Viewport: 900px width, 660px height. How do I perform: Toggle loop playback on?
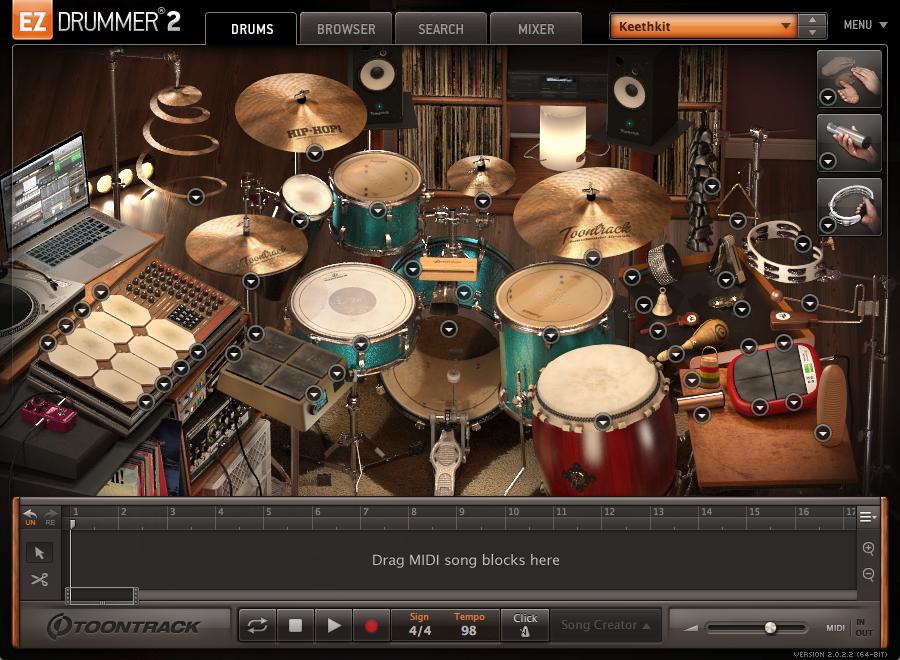257,626
